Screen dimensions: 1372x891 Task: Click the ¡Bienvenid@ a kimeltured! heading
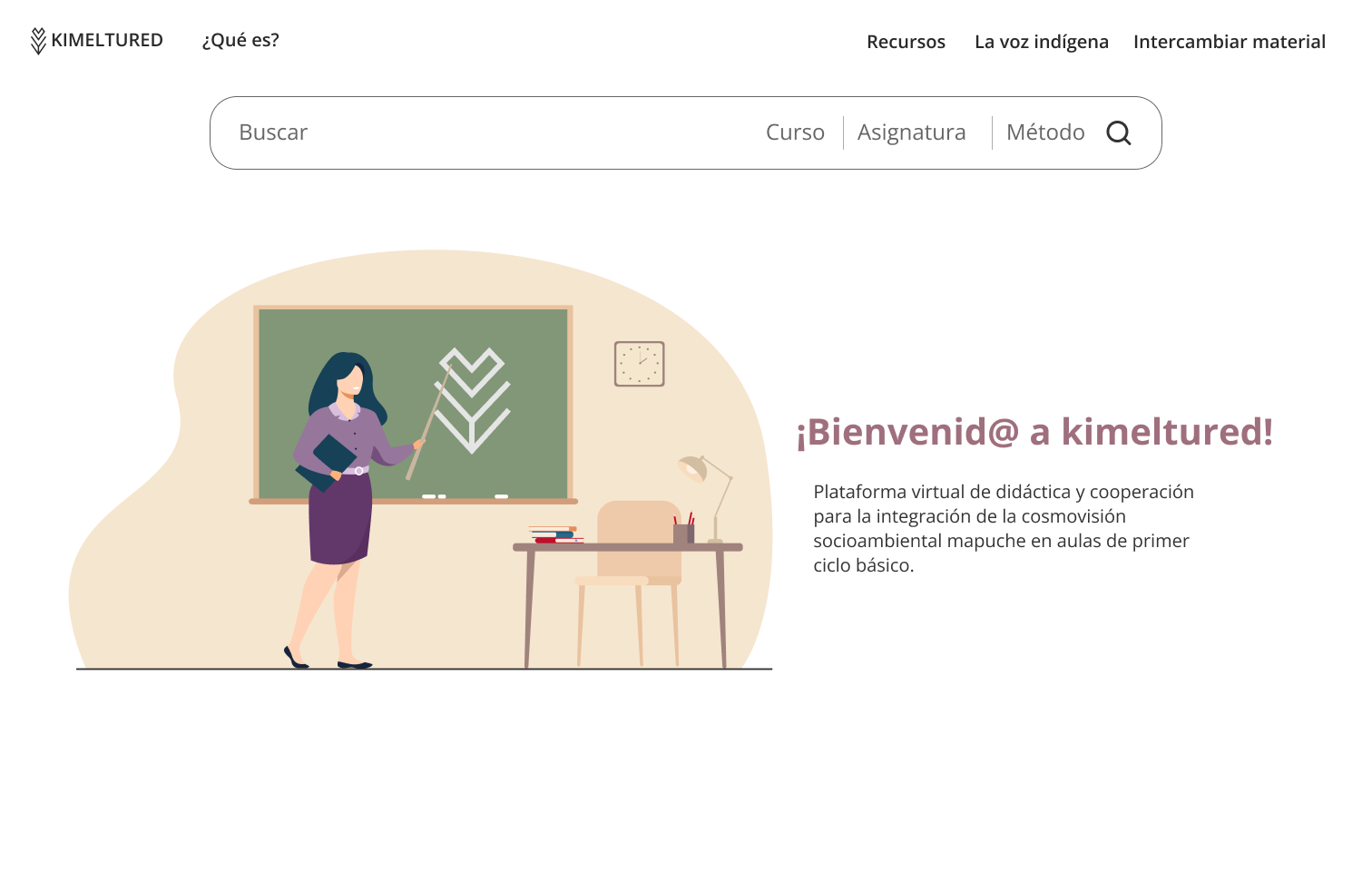pos(1034,432)
